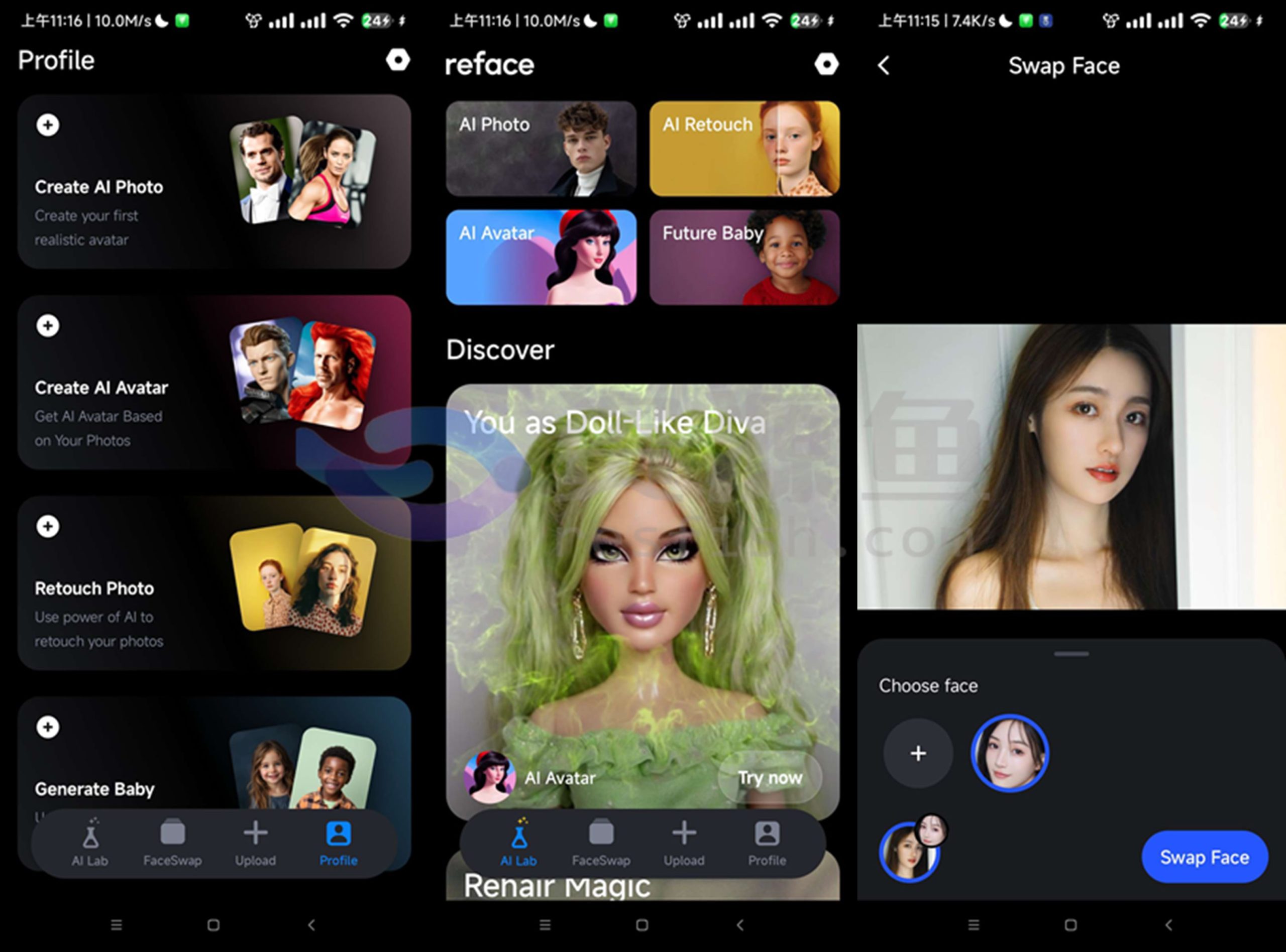Tap the hexagon settings icon on Profile screen

(x=398, y=60)
